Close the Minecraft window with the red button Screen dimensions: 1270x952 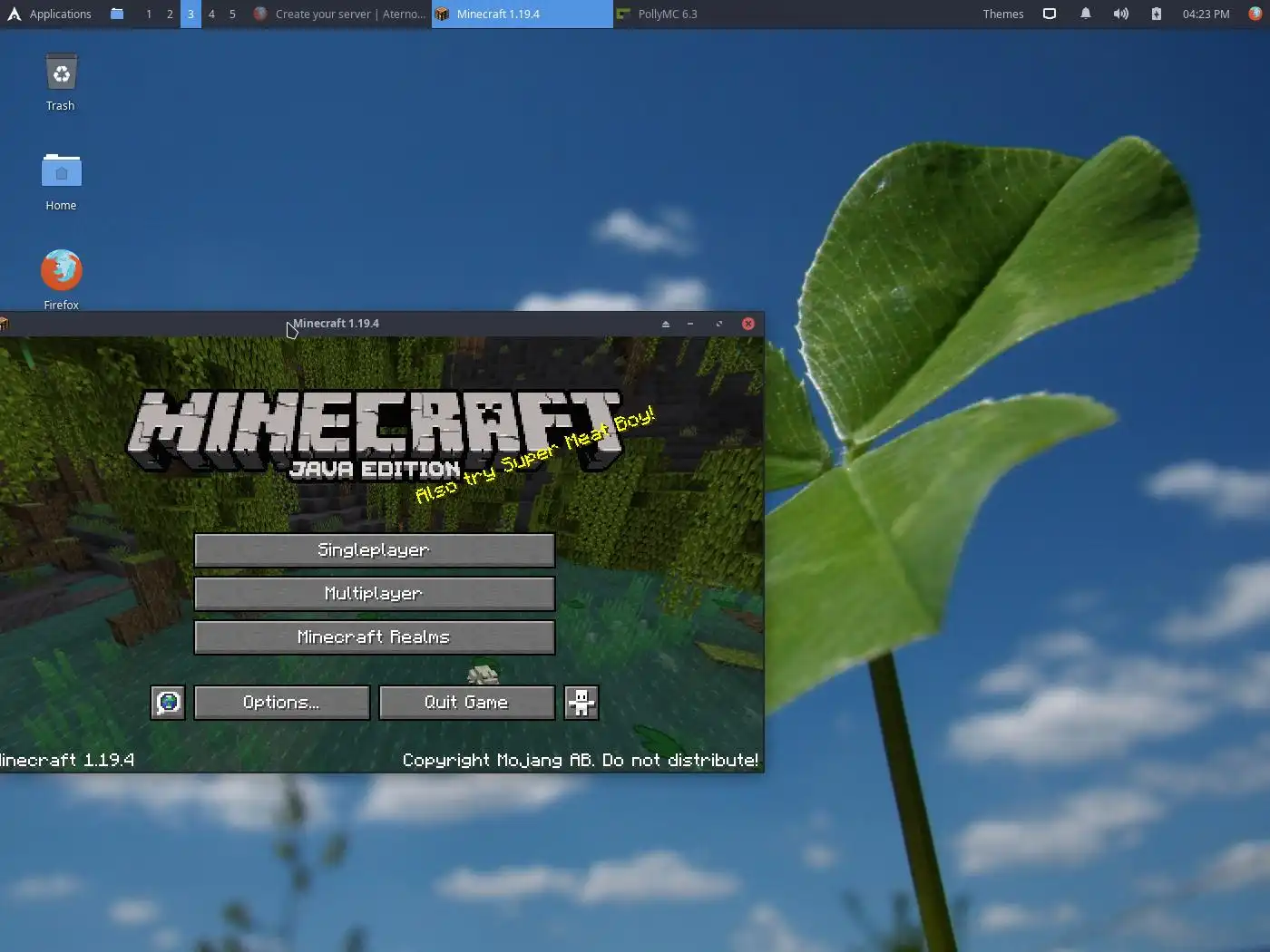coord(748,324)
